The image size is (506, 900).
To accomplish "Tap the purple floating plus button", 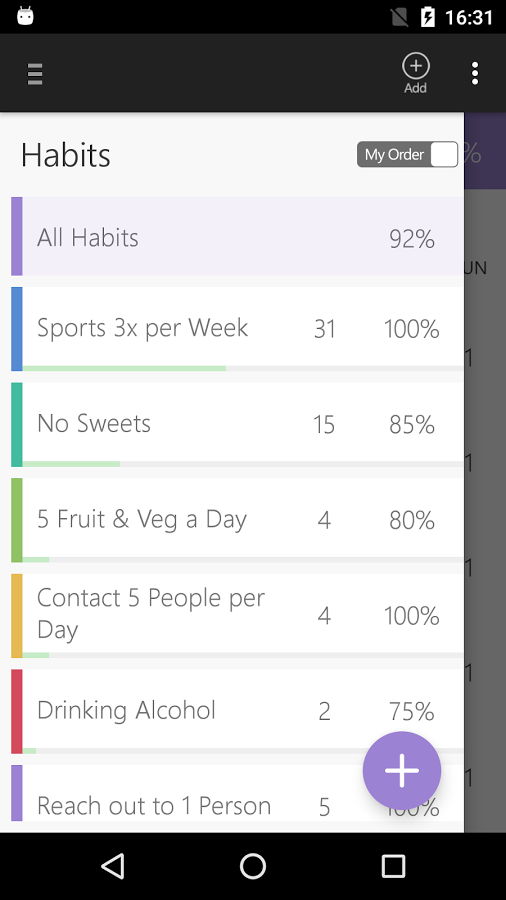I will pos(402,770).
